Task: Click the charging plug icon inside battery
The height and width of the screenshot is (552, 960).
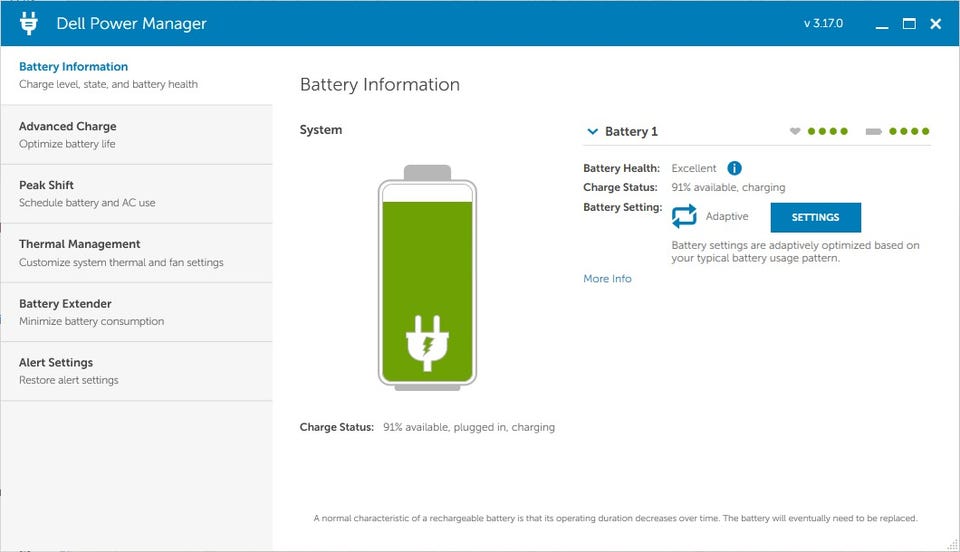Action: click(x=427, y=342)
